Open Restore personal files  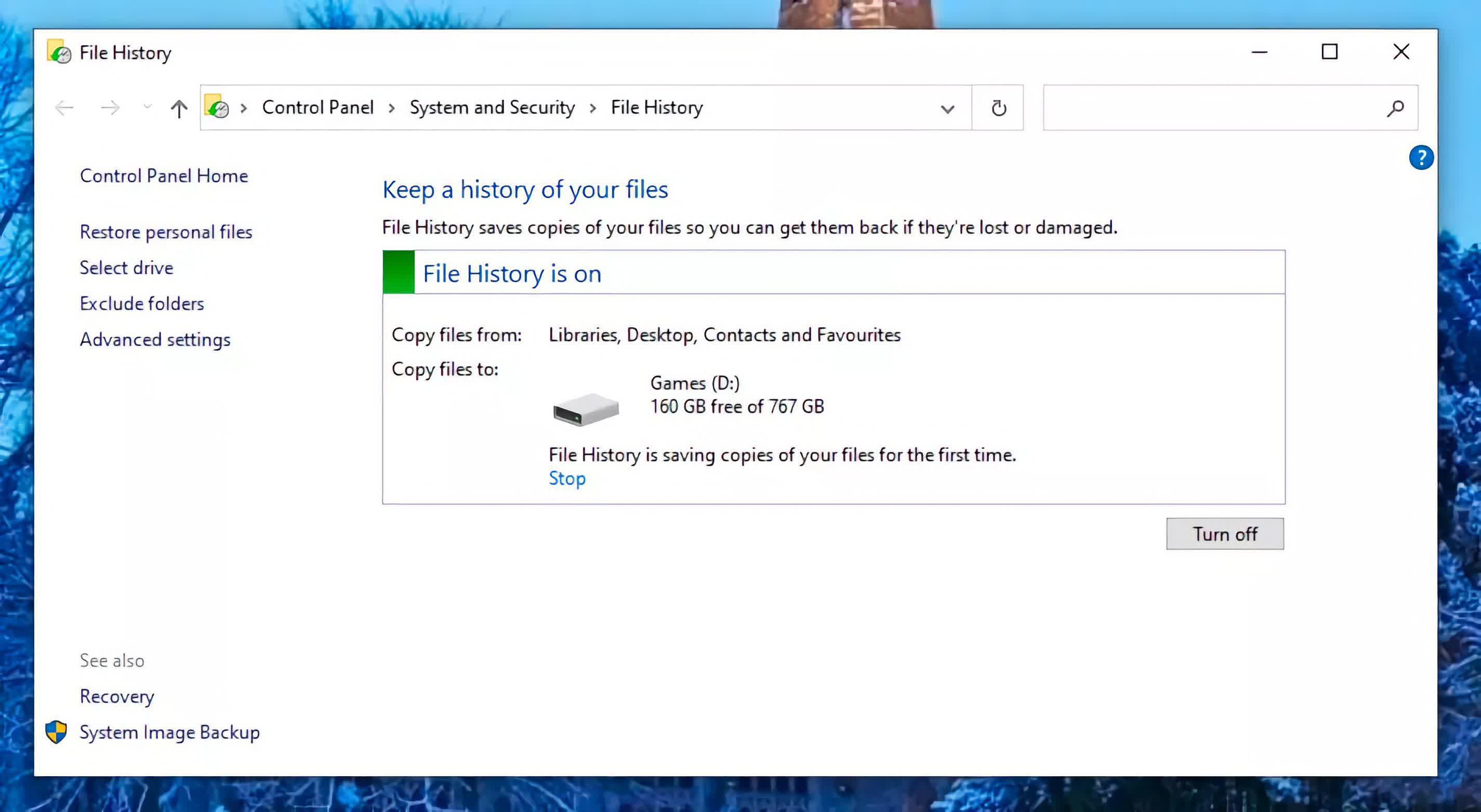click(x=166, y=232)
